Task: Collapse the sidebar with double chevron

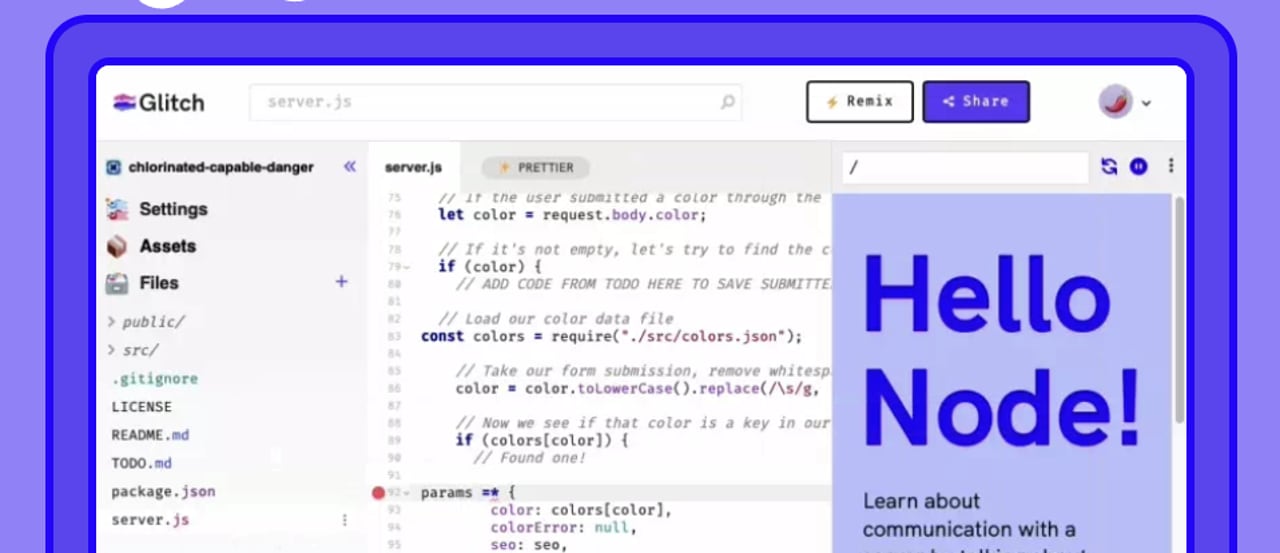Action: click(x=349, y=167)
